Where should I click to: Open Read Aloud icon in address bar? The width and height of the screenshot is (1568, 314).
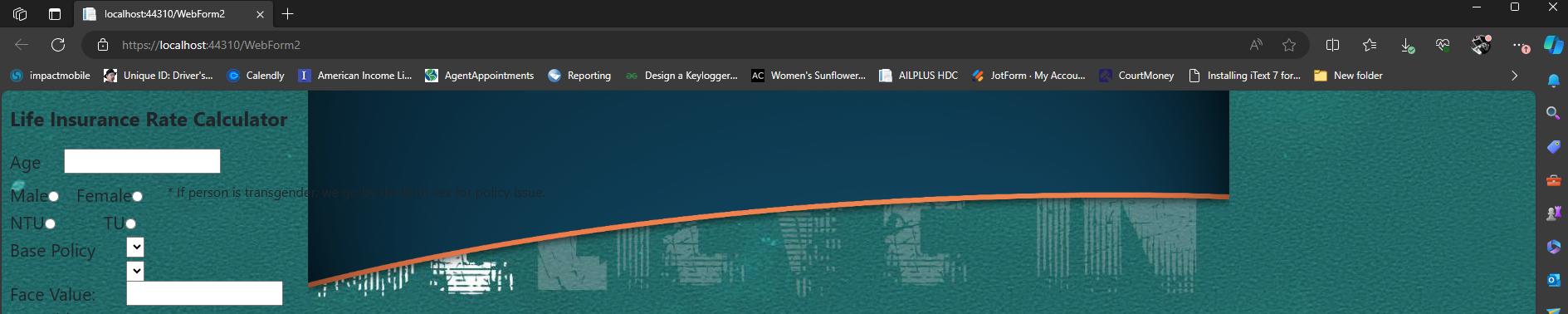point(1256,45)
